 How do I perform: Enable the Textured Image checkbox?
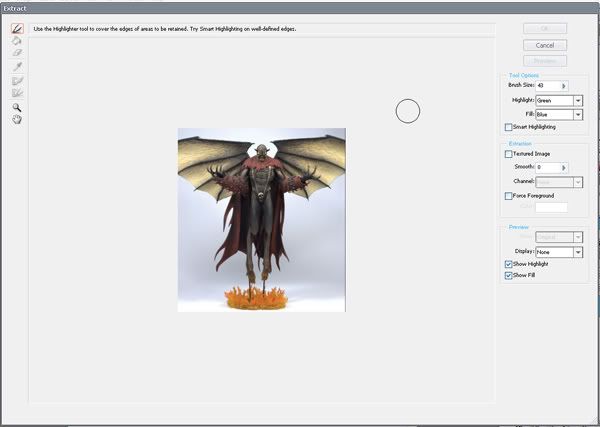point(509,154)
